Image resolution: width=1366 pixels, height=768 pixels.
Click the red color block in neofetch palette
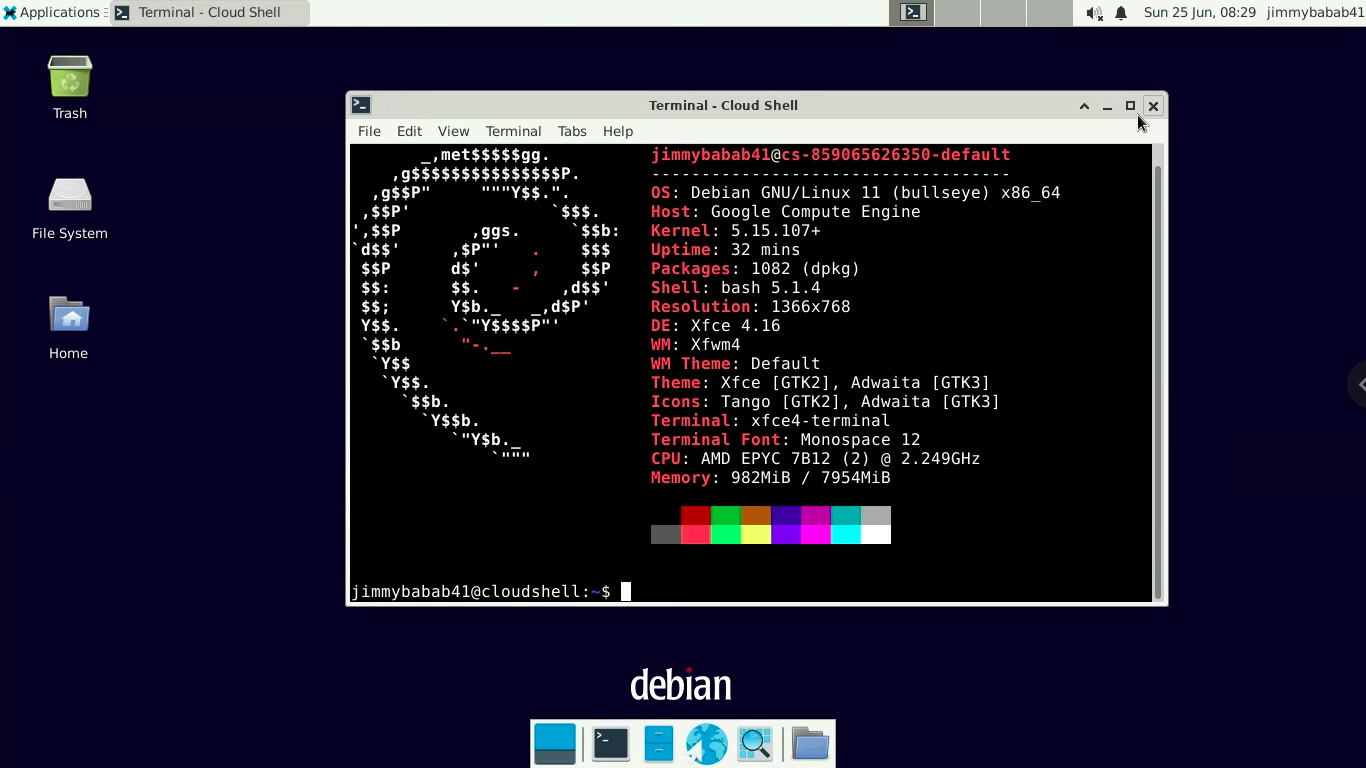coord(695,516)
